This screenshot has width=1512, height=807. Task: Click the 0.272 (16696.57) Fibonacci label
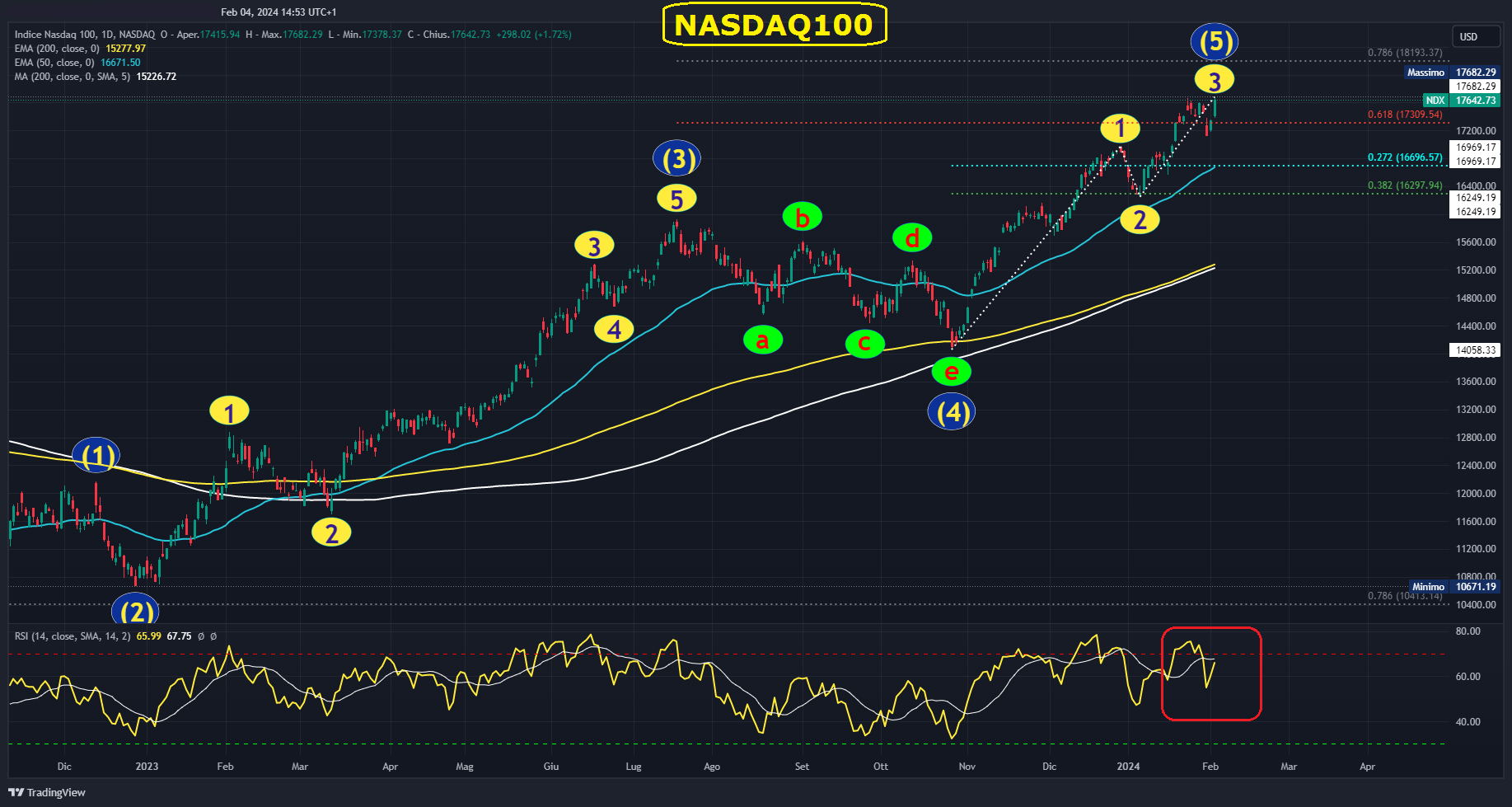(1405, 157)
